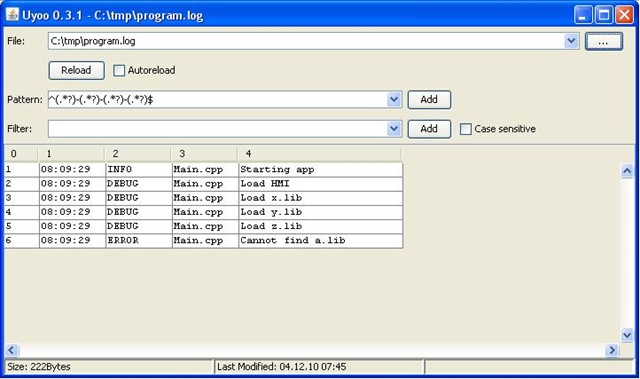Viewport: 640px width, 379px height.
Task: Click the vertical scrollbar down arrow
Action: point(627,336)
